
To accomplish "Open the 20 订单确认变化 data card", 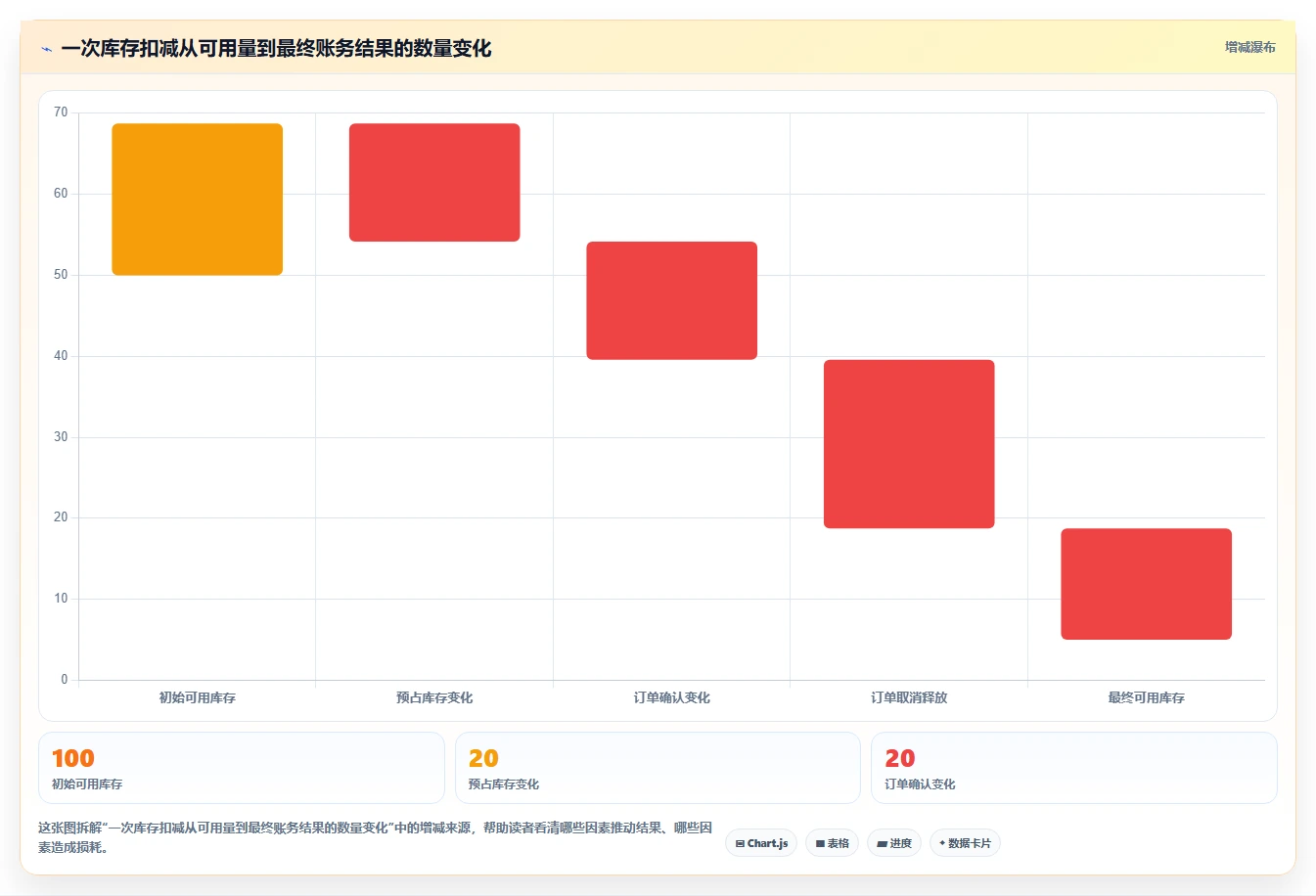I will coord(1074,768).
